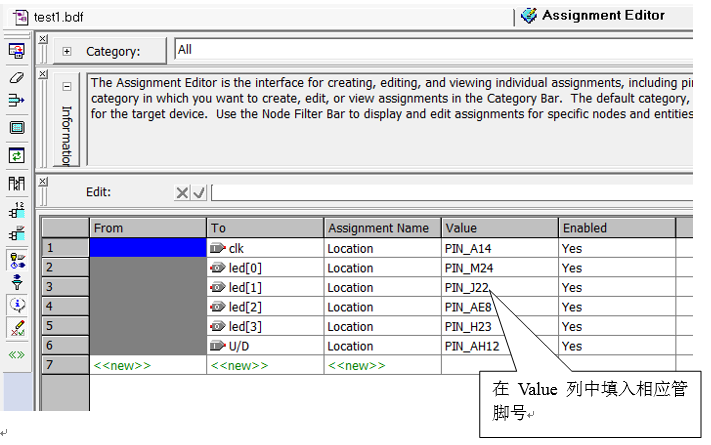Click the Edit bar text input field
Image resolution: width=711 pixels, height=445 pixels.
[x=450, y=192]
